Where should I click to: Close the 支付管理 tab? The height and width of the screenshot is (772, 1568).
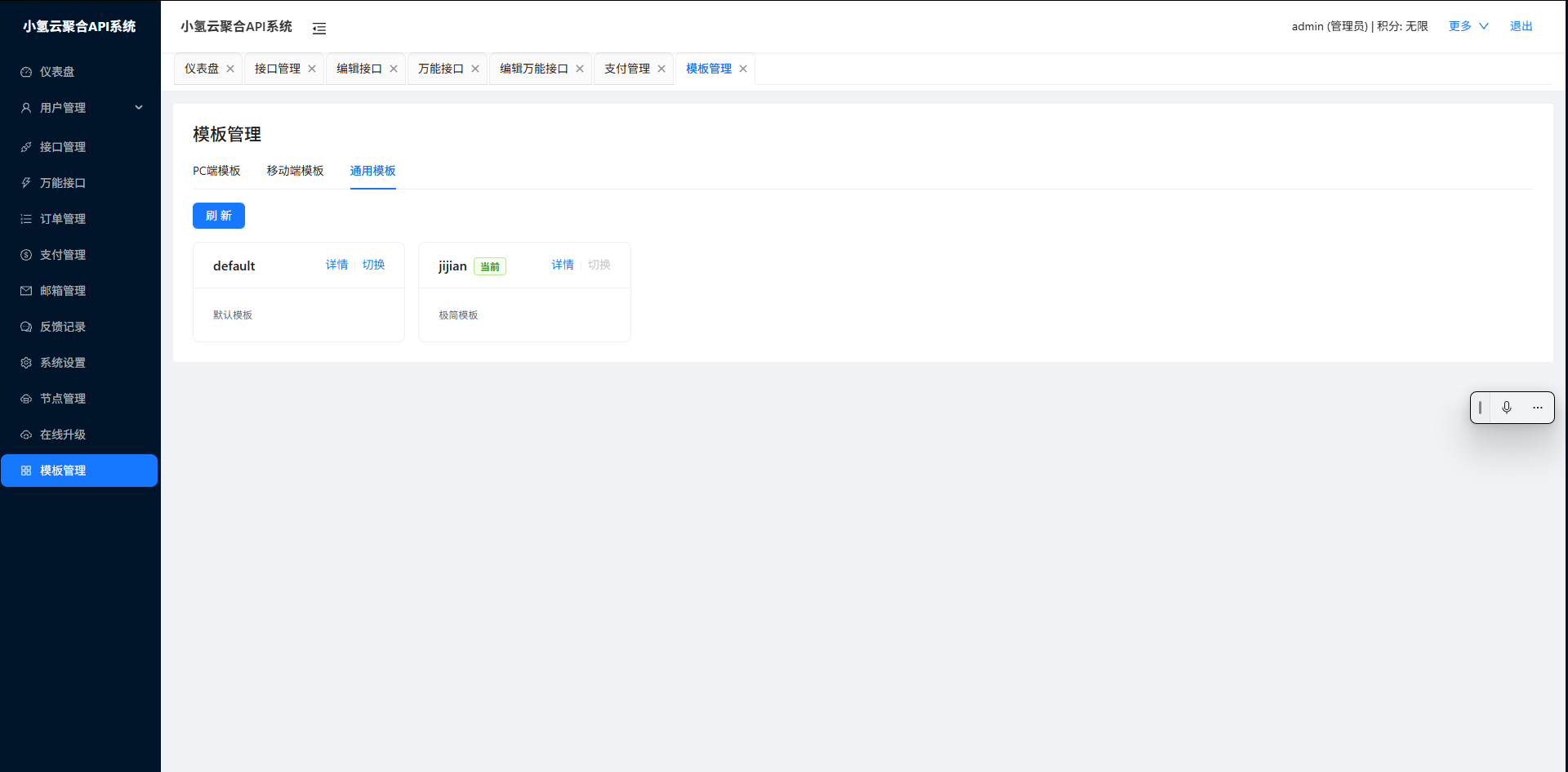662,69
